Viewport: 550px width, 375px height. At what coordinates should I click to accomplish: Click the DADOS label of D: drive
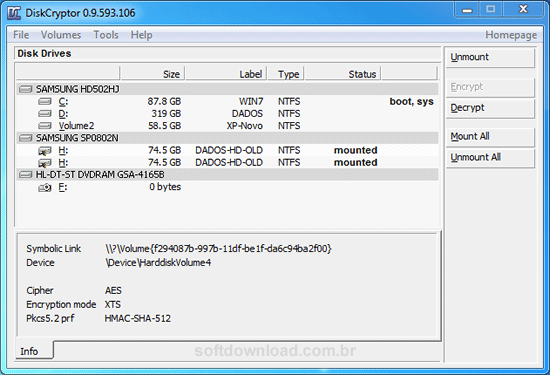tap(247, 114)
